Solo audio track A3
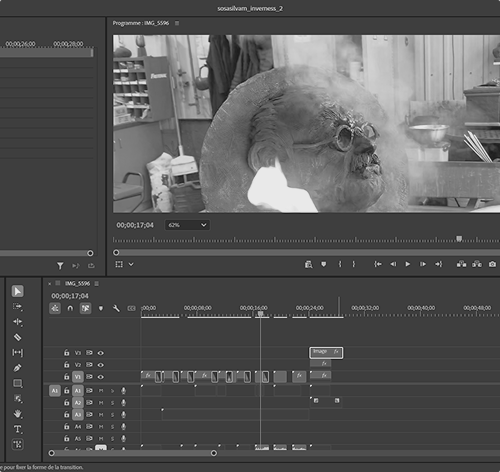500x472 pixels. [x=112, y=415]
